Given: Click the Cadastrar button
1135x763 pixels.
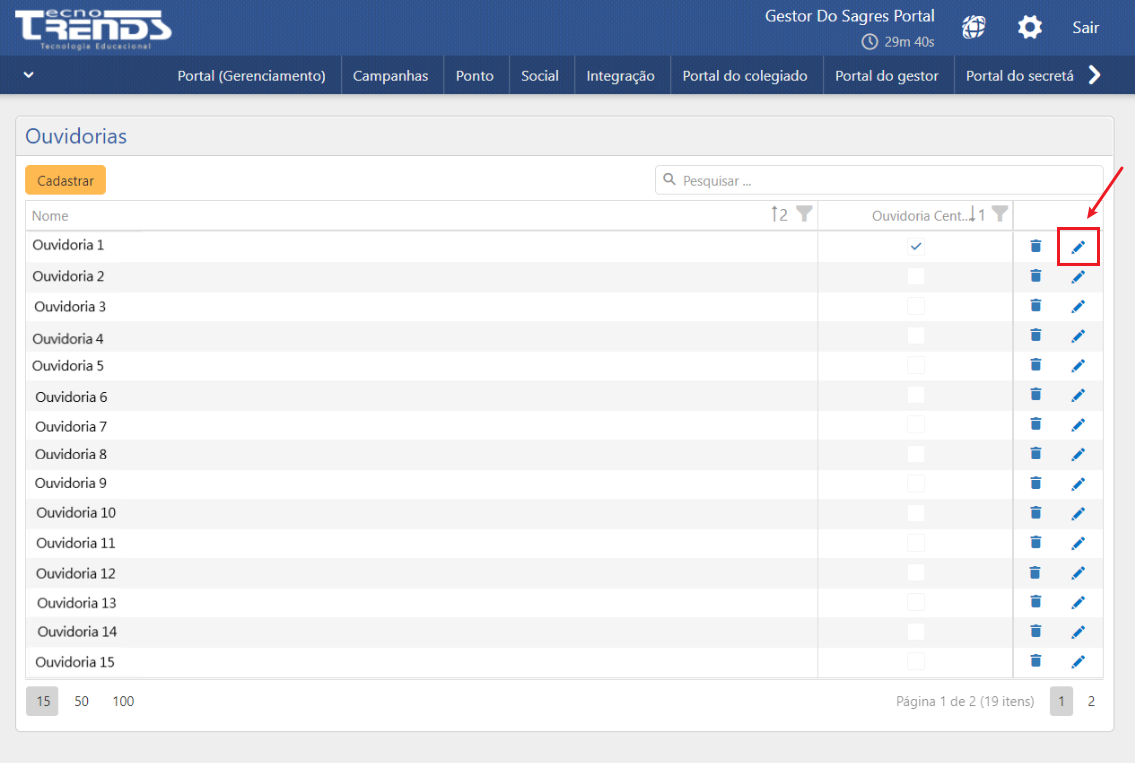Looking at the screenshot, I should [65, 181].
